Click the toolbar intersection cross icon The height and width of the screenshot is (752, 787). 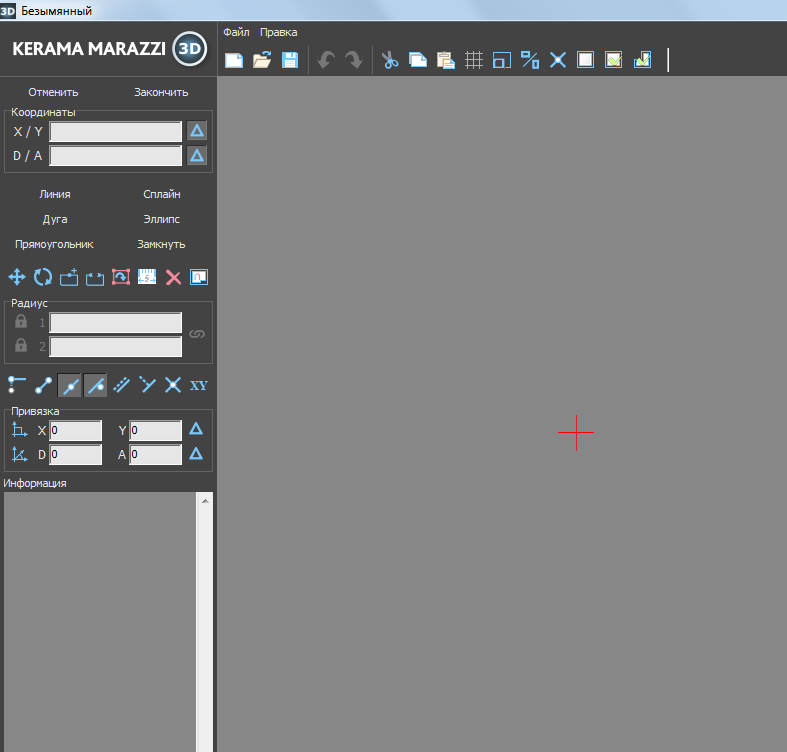(558, 60)
